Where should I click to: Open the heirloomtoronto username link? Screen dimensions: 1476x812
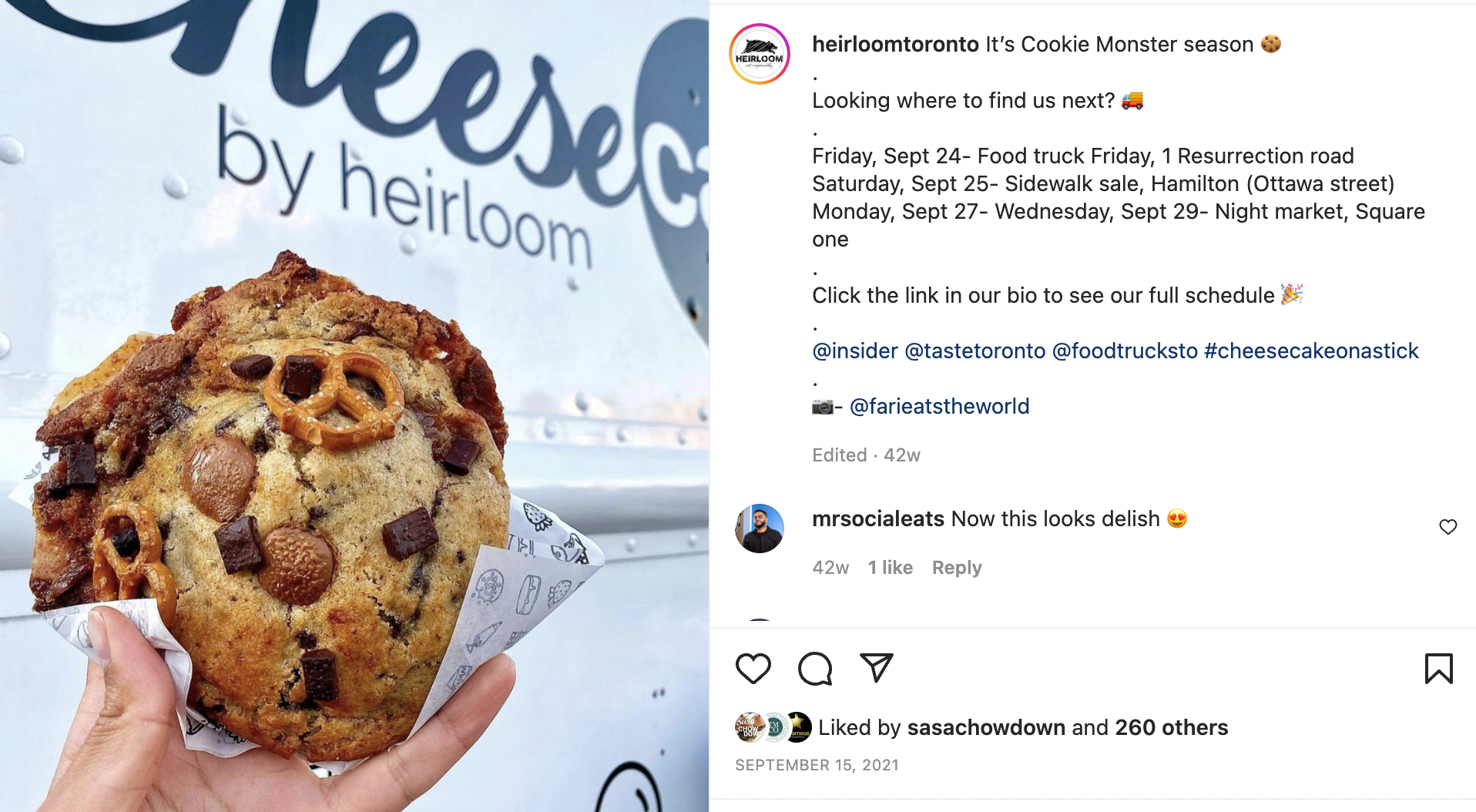(x=895, y=44)
